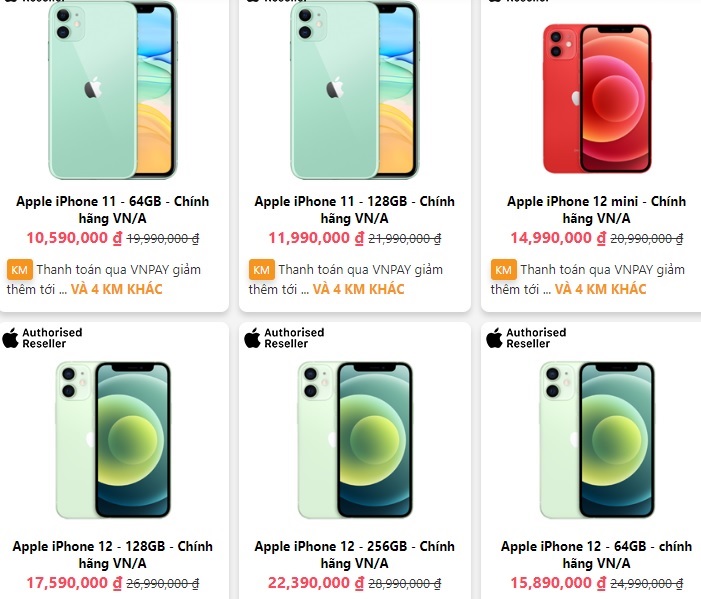Open the iPhone 12 128GB product image
This screenshot has height=599, width=701.
pos(113,440)
